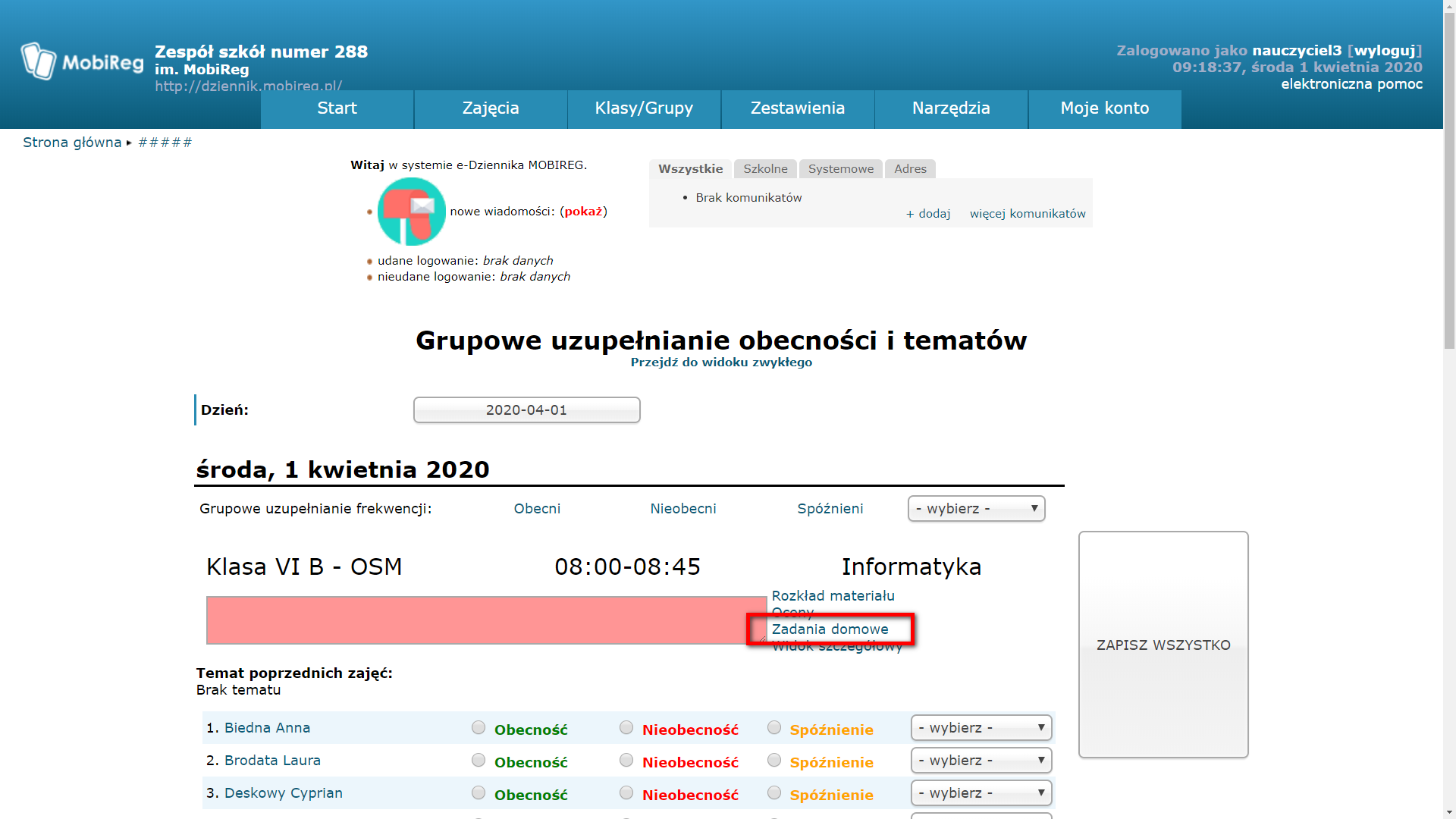Select Spóźnienie for Deskowy Cyprian

pos(774,793)
